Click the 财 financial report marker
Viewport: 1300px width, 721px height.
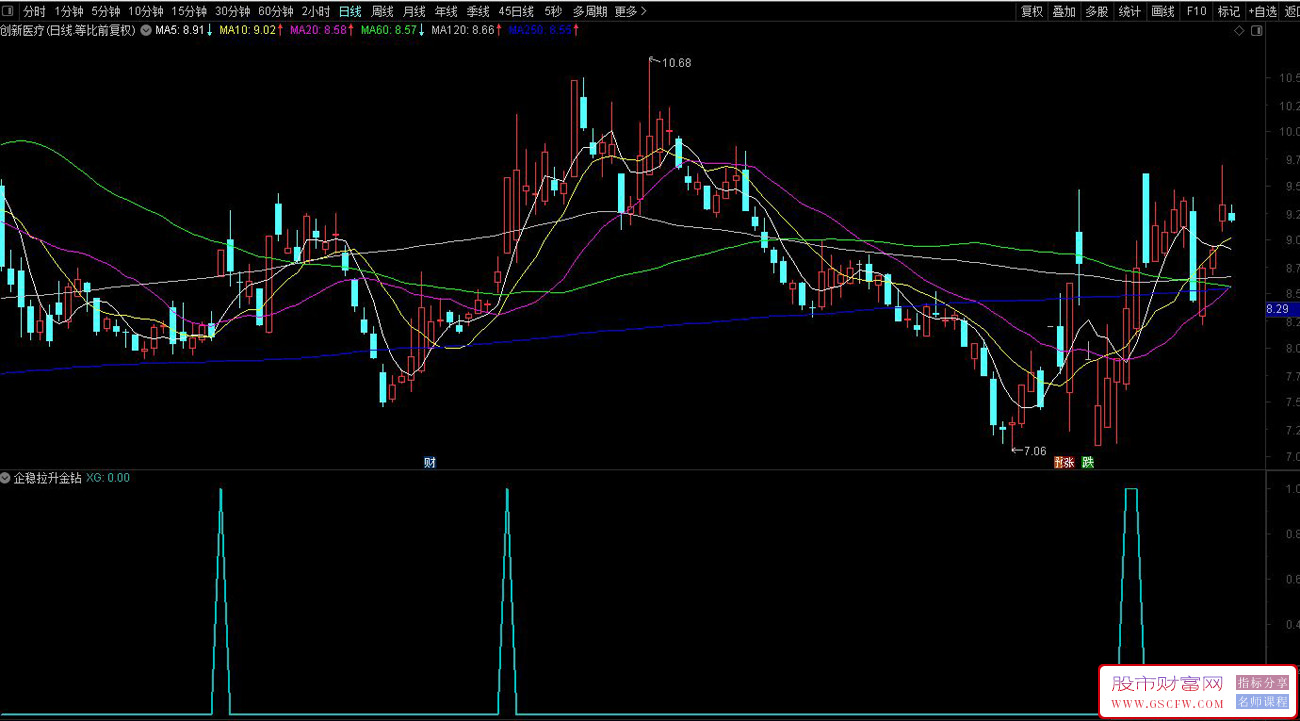click(430, 462)
